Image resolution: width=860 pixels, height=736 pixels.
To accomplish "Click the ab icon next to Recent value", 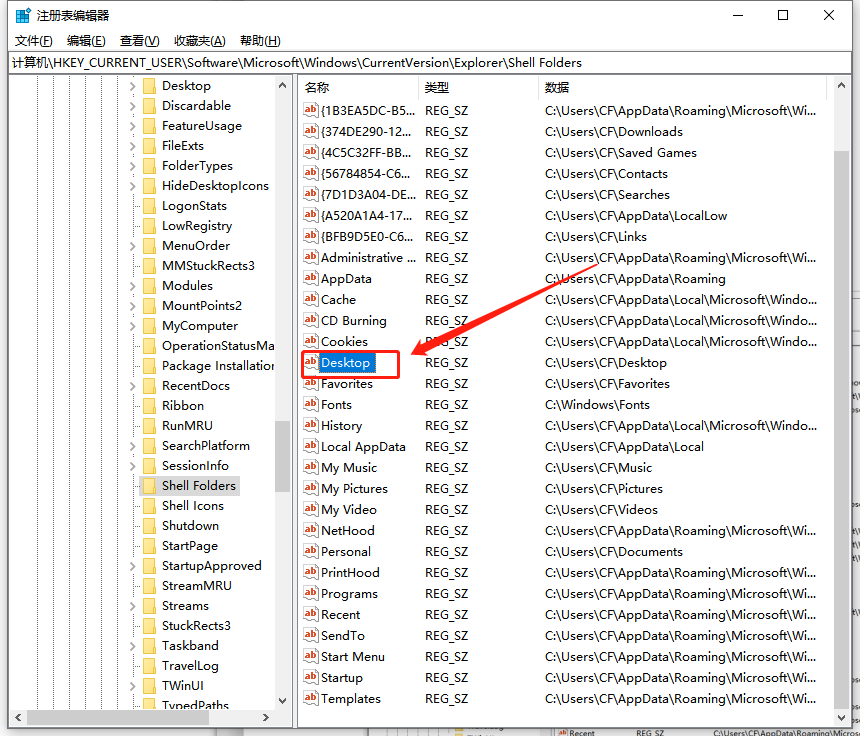I will point(310,614).
